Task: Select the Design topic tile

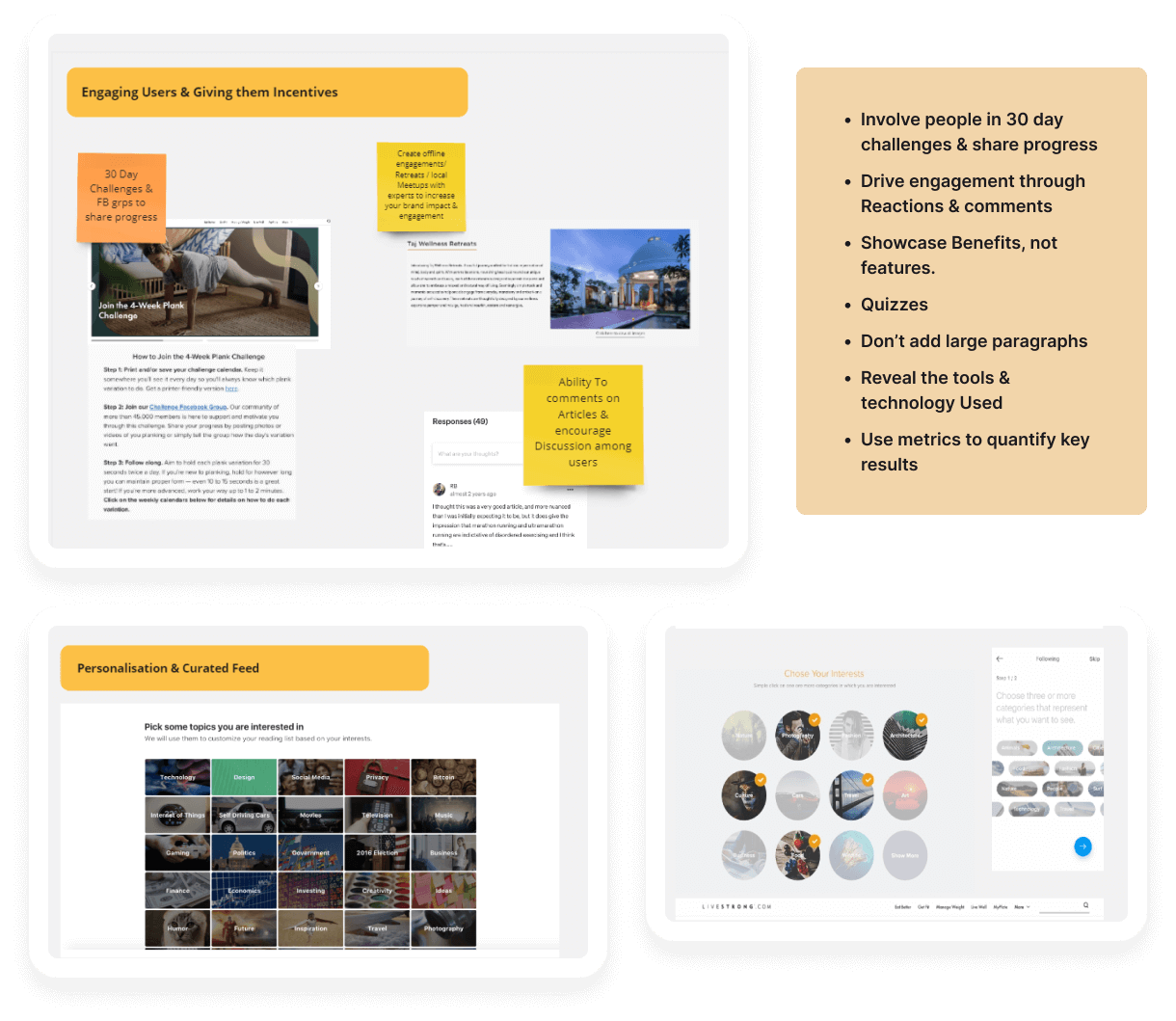Action: coord(244,777)
